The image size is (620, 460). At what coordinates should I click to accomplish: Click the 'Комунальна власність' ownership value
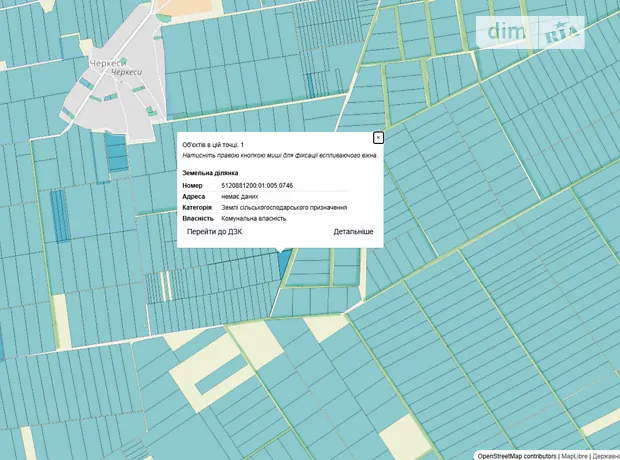coord(254,218)
